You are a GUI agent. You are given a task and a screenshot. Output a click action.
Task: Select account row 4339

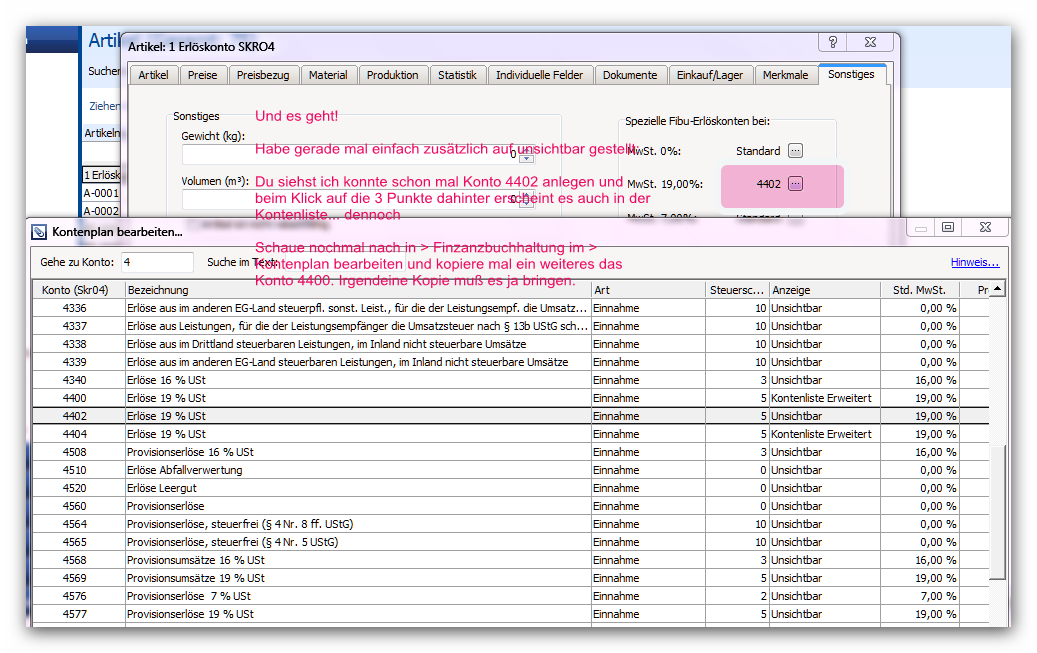(x=511, y=362)
